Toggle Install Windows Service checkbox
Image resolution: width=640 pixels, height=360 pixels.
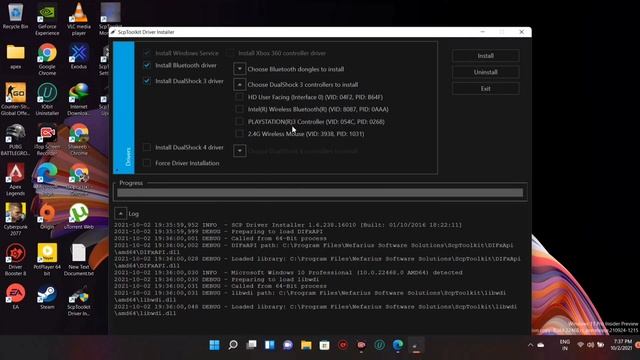point(147,53)
